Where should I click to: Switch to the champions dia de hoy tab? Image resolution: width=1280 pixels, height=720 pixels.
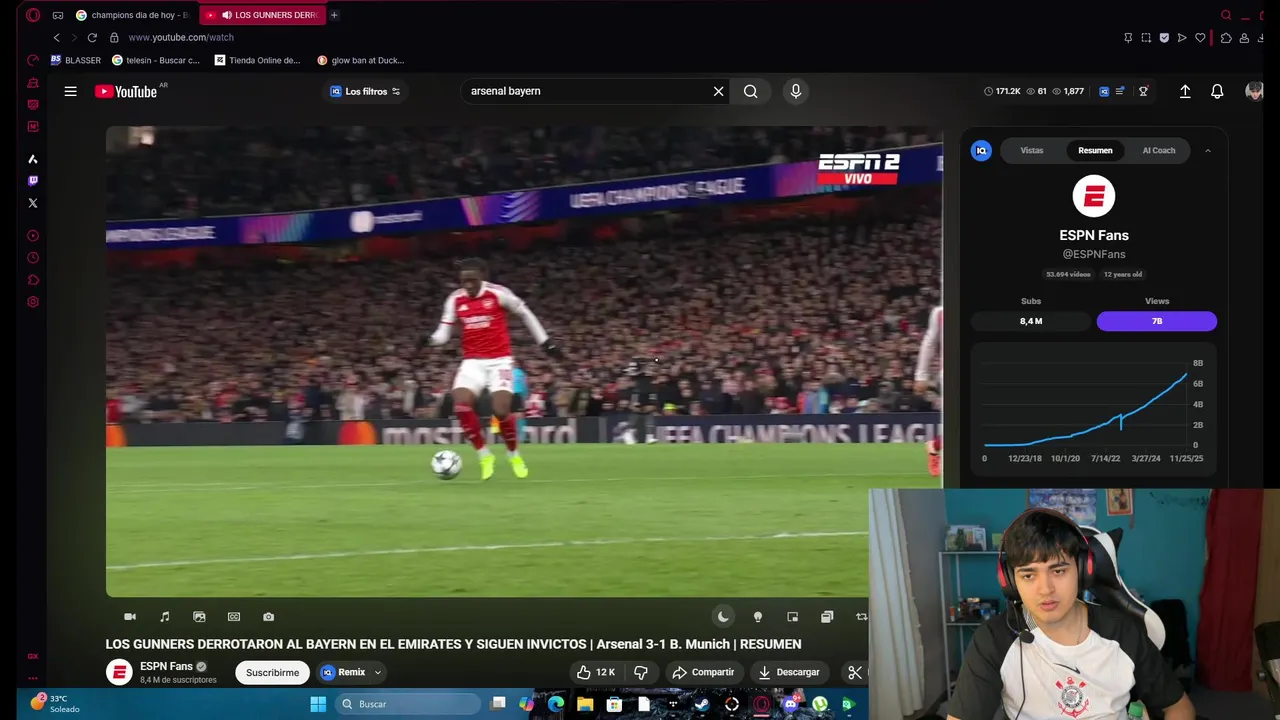[x=132, y=15]
